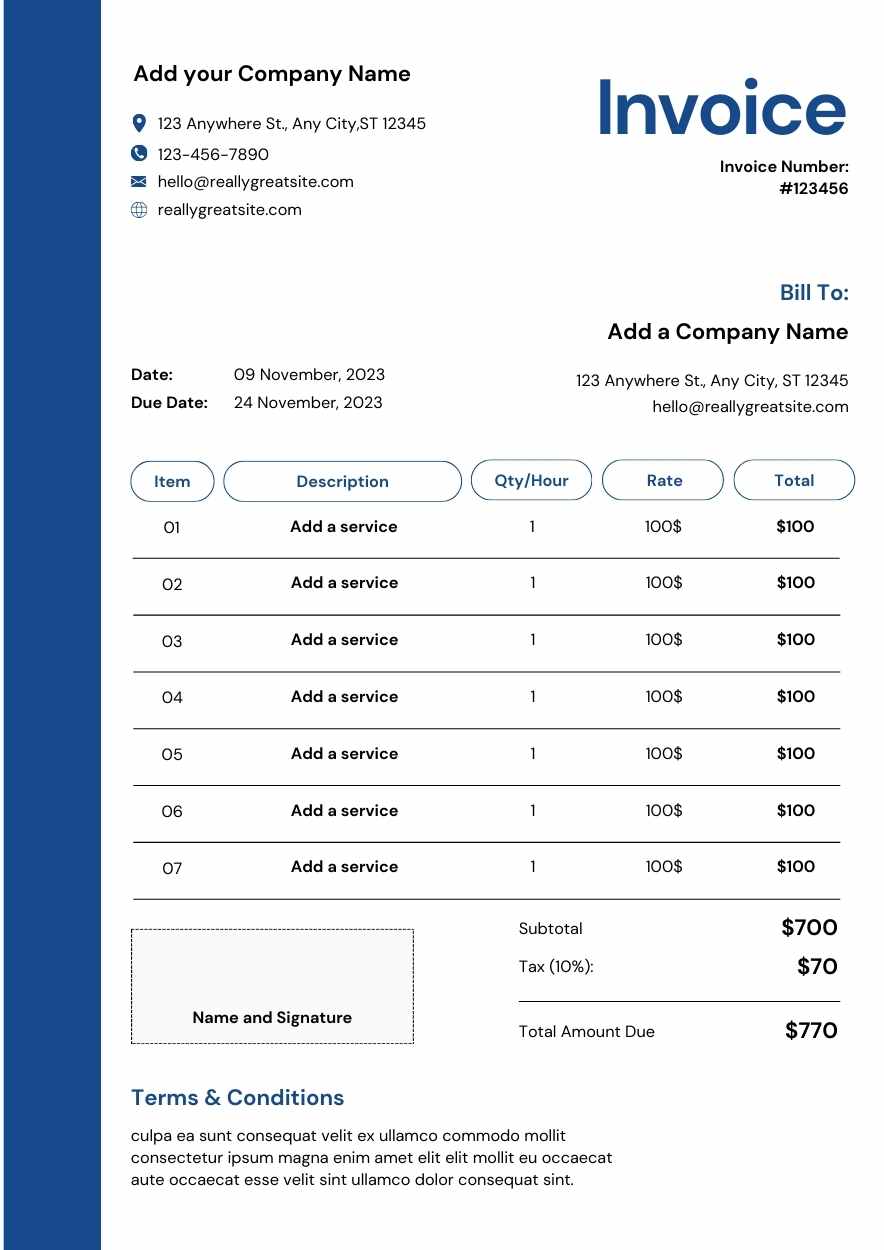
Task: Select the Description column header
Action: [x=342, y=481]
